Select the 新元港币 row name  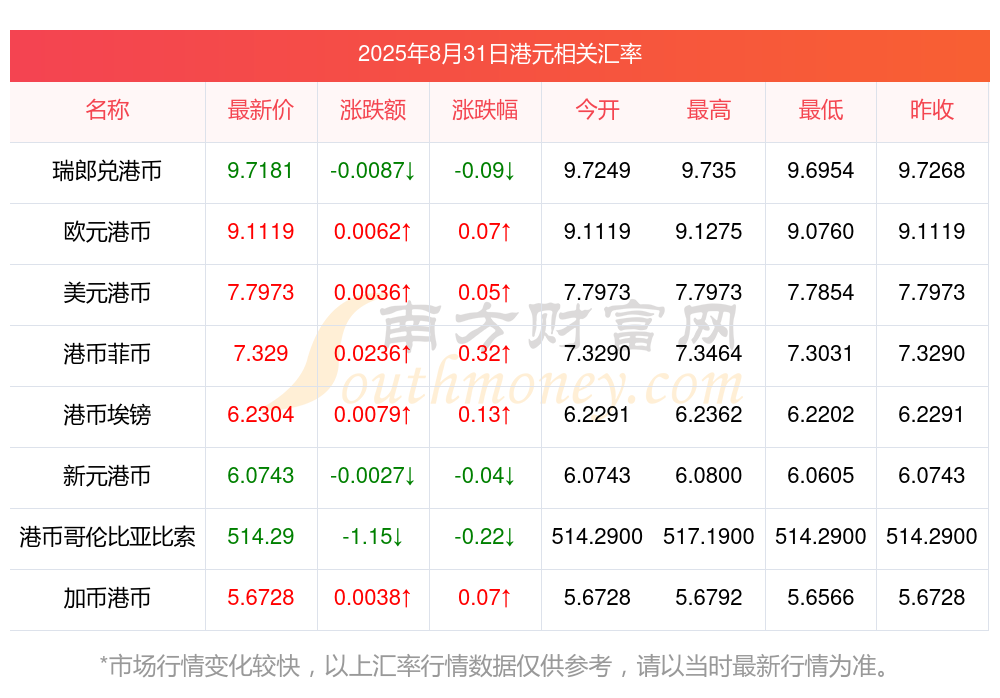click(x=107, y=476)
